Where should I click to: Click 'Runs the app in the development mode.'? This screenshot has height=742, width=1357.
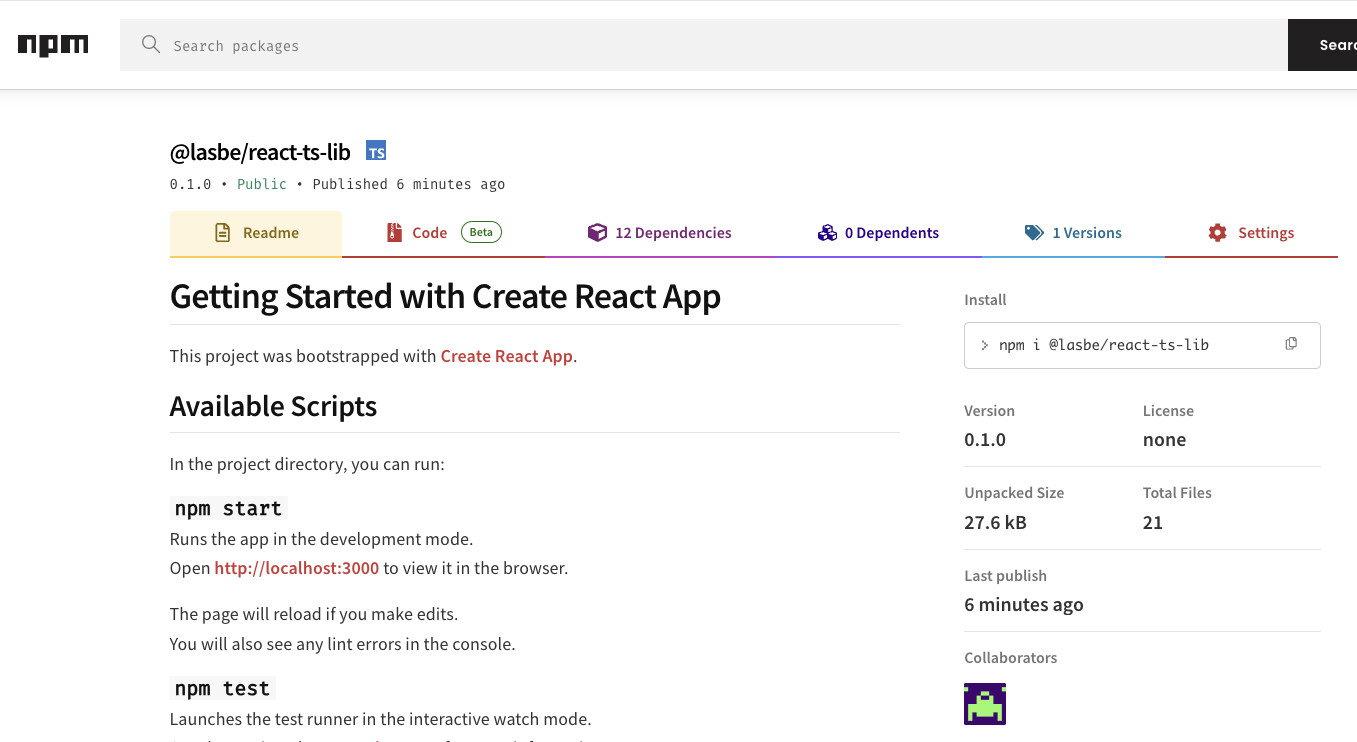tap(321, 539)
